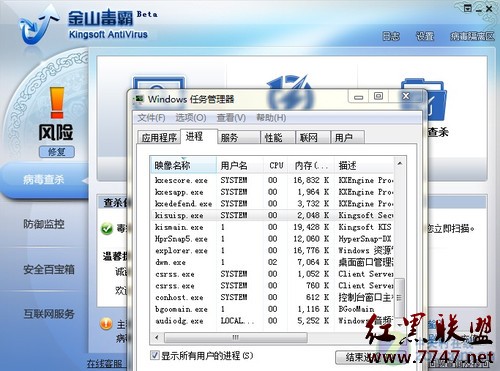Open 设置 link in header
Screen dimensions: 500x371
[x=425, y=36]
